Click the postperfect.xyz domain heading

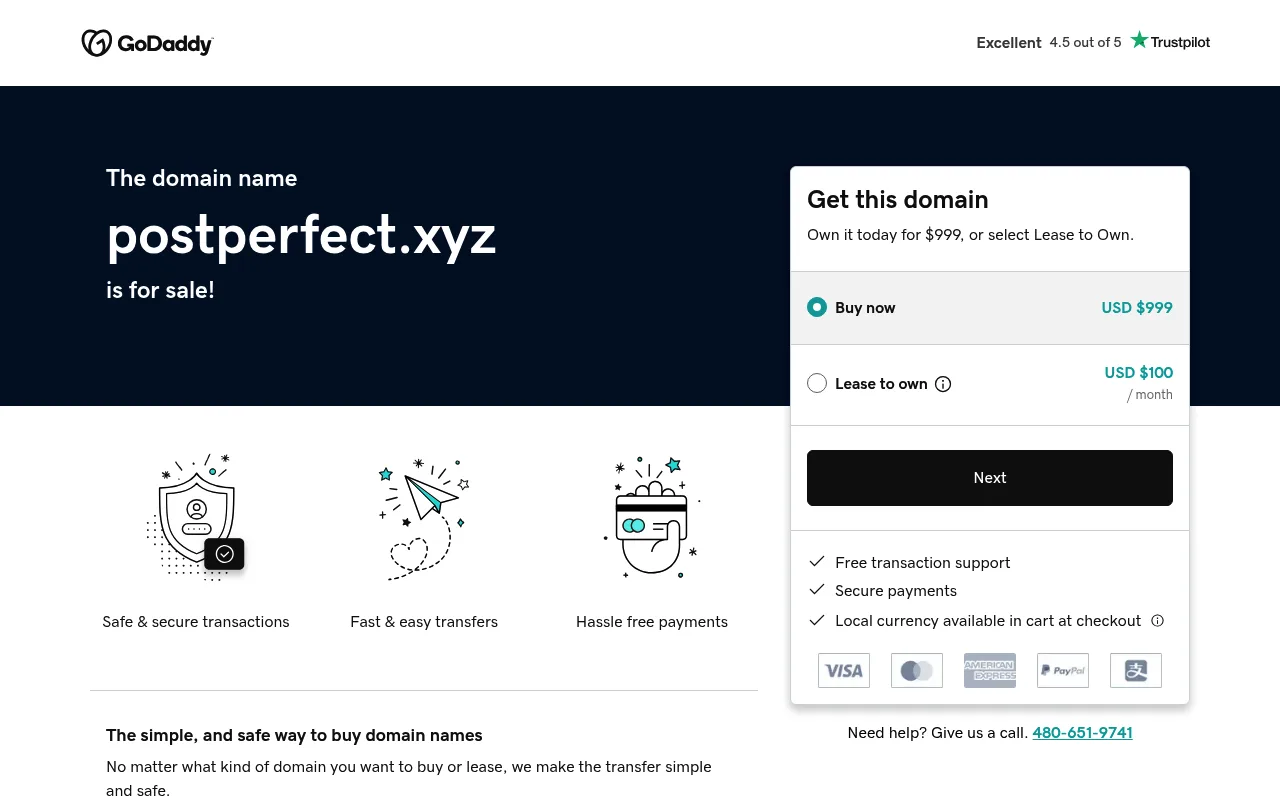(x=301, y=236)
